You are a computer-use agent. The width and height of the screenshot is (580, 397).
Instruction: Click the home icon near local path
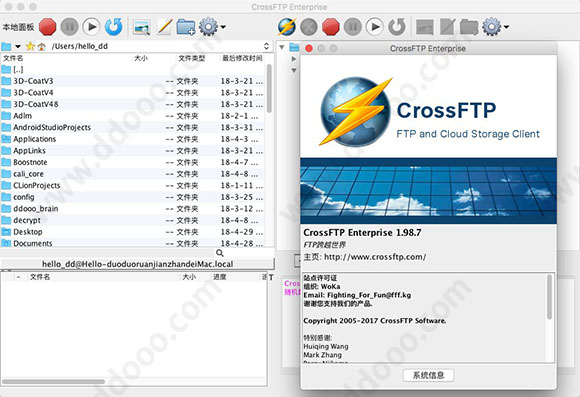click(41, 47)
